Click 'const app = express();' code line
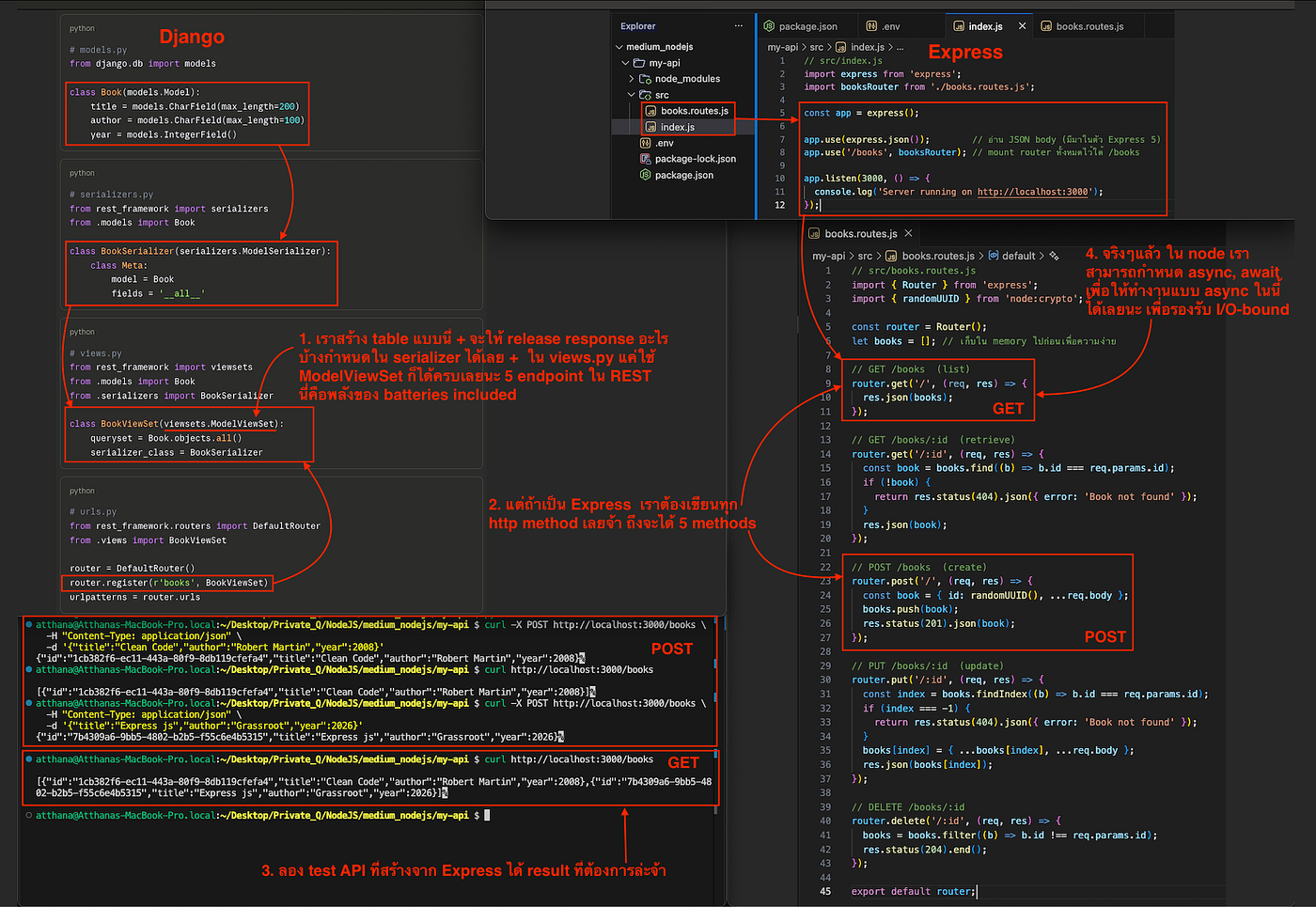This screenshot has height=907, width=1316. point(861,113)
